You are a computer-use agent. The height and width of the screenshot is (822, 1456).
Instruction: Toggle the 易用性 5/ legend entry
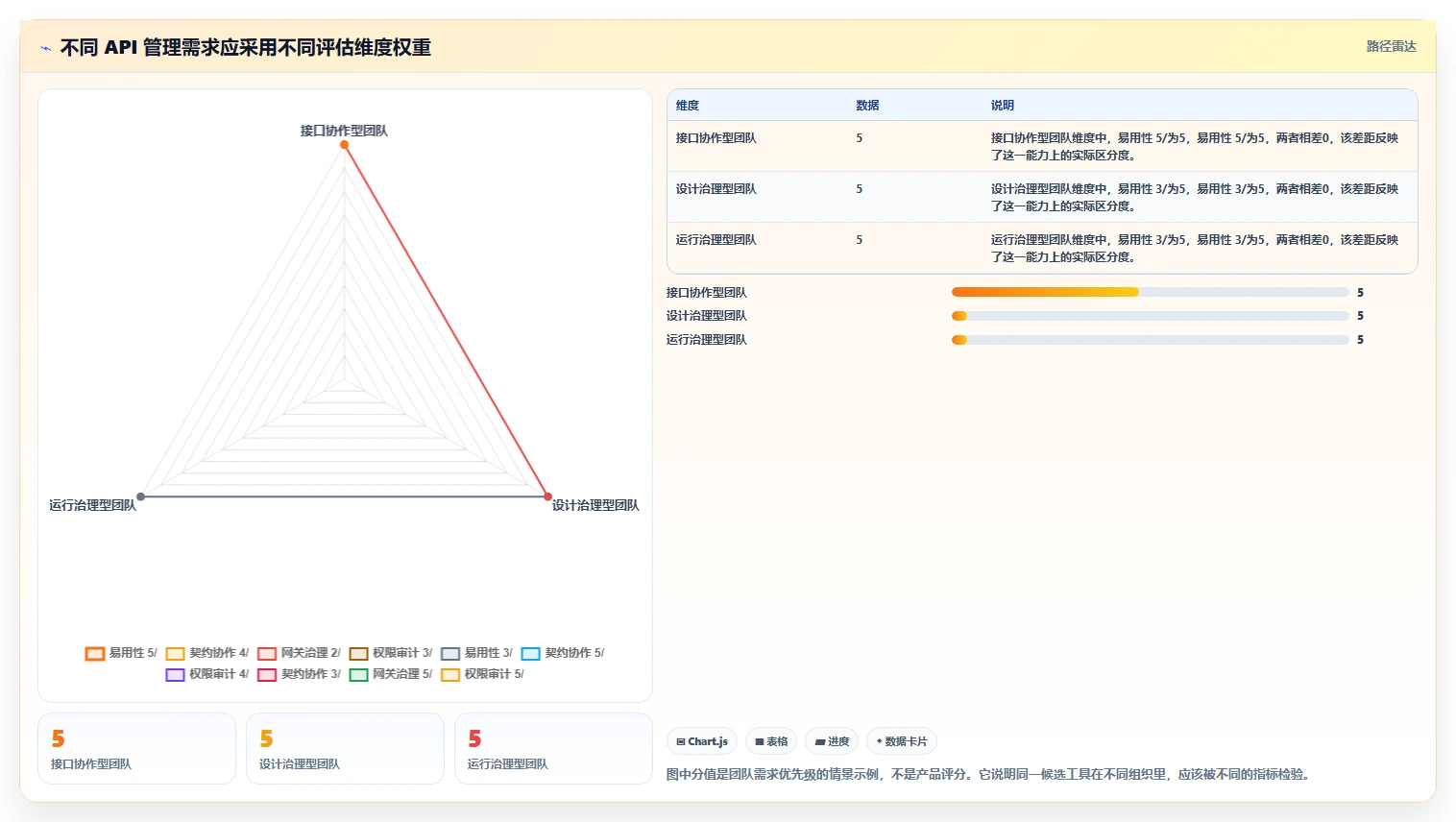[x=121, y=653]
